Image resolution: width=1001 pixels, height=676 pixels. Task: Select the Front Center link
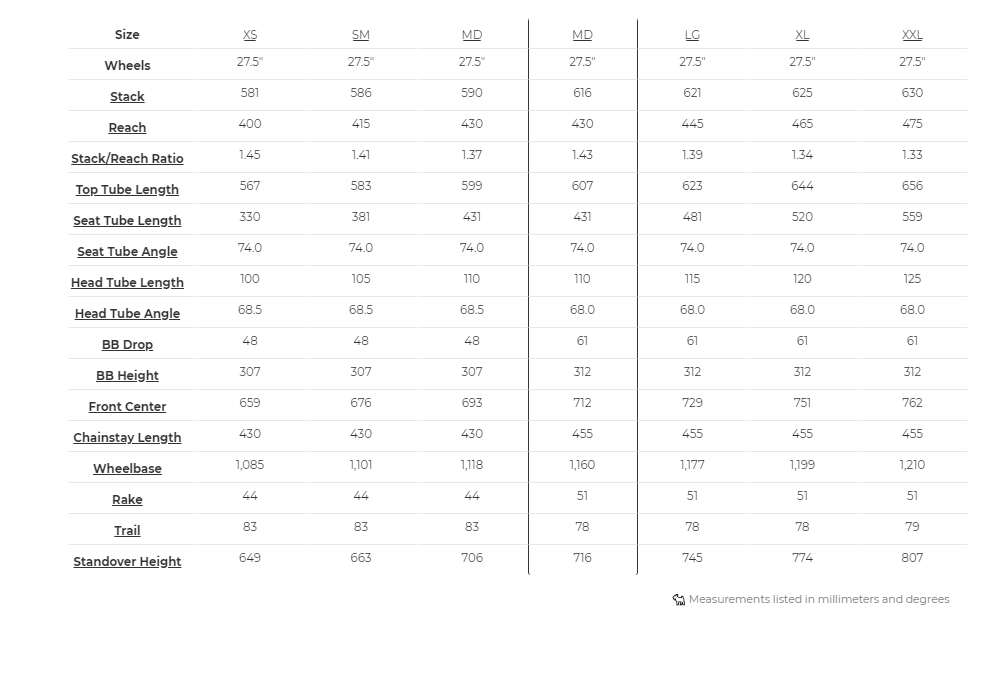(x=127, y=407)
